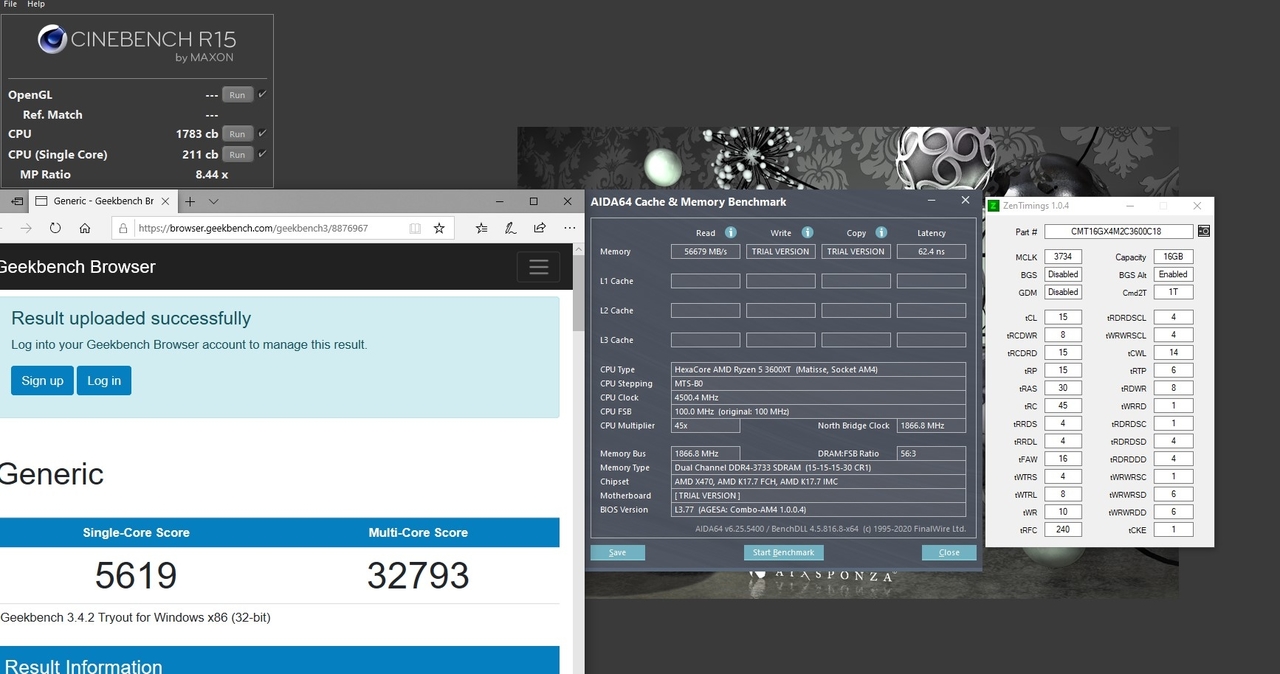Click the tRFC 240 value in ZenTimings
This screenshot has height=674, width=1280.
tap(1063, 529)
